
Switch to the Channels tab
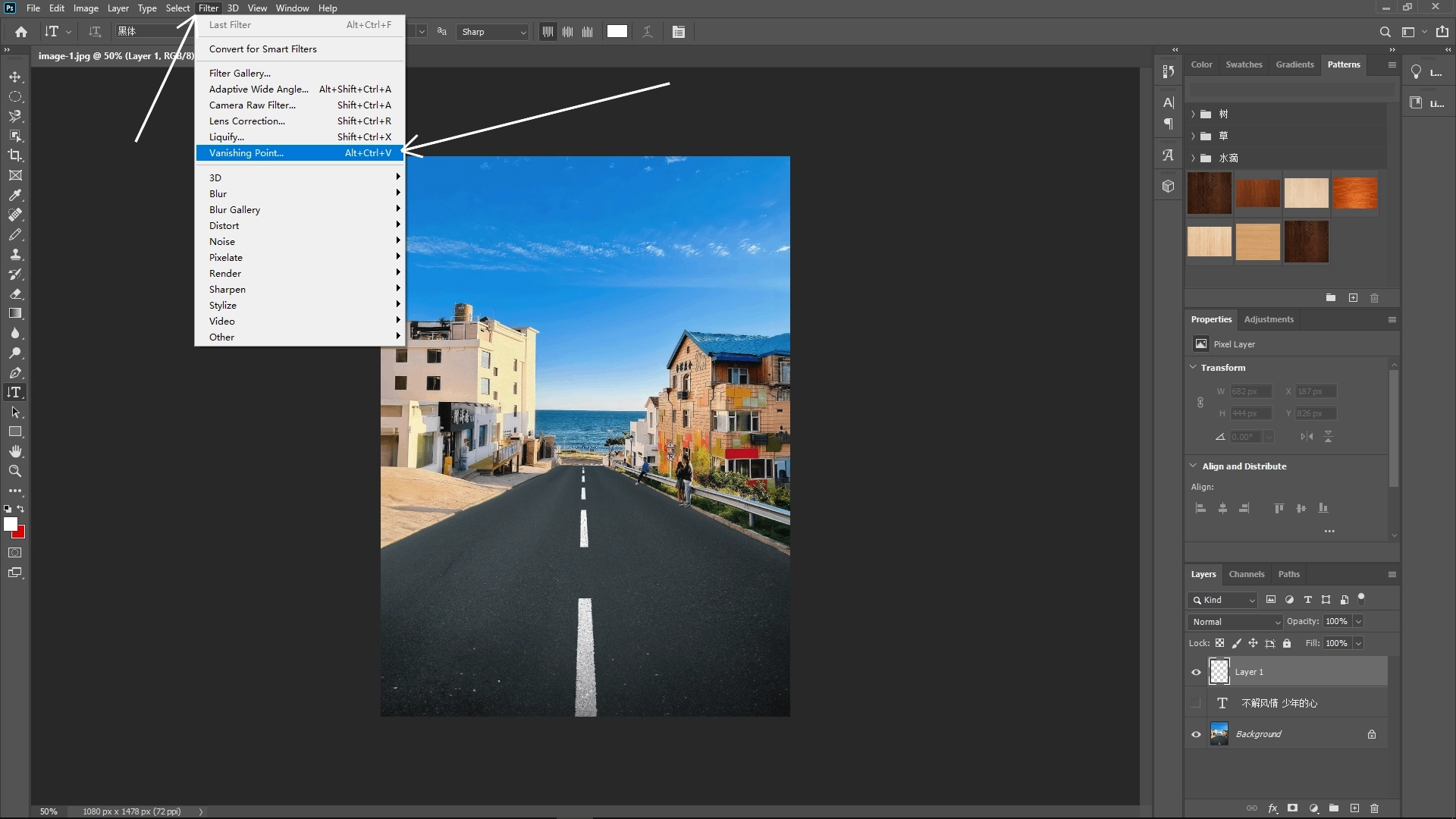tap(1247, 574)
